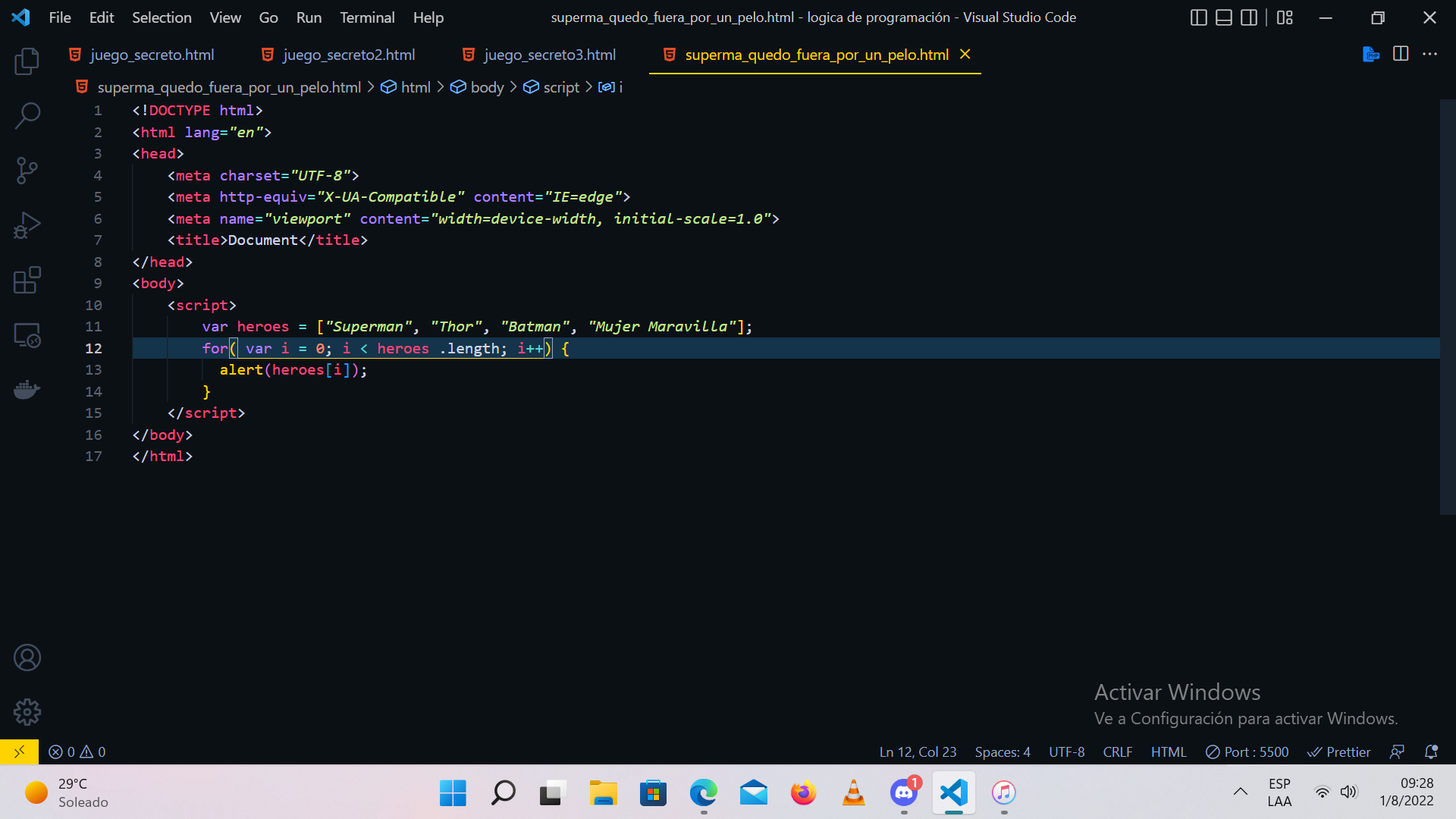Click the vertical scrollbar of editor

coord(1448,307)
